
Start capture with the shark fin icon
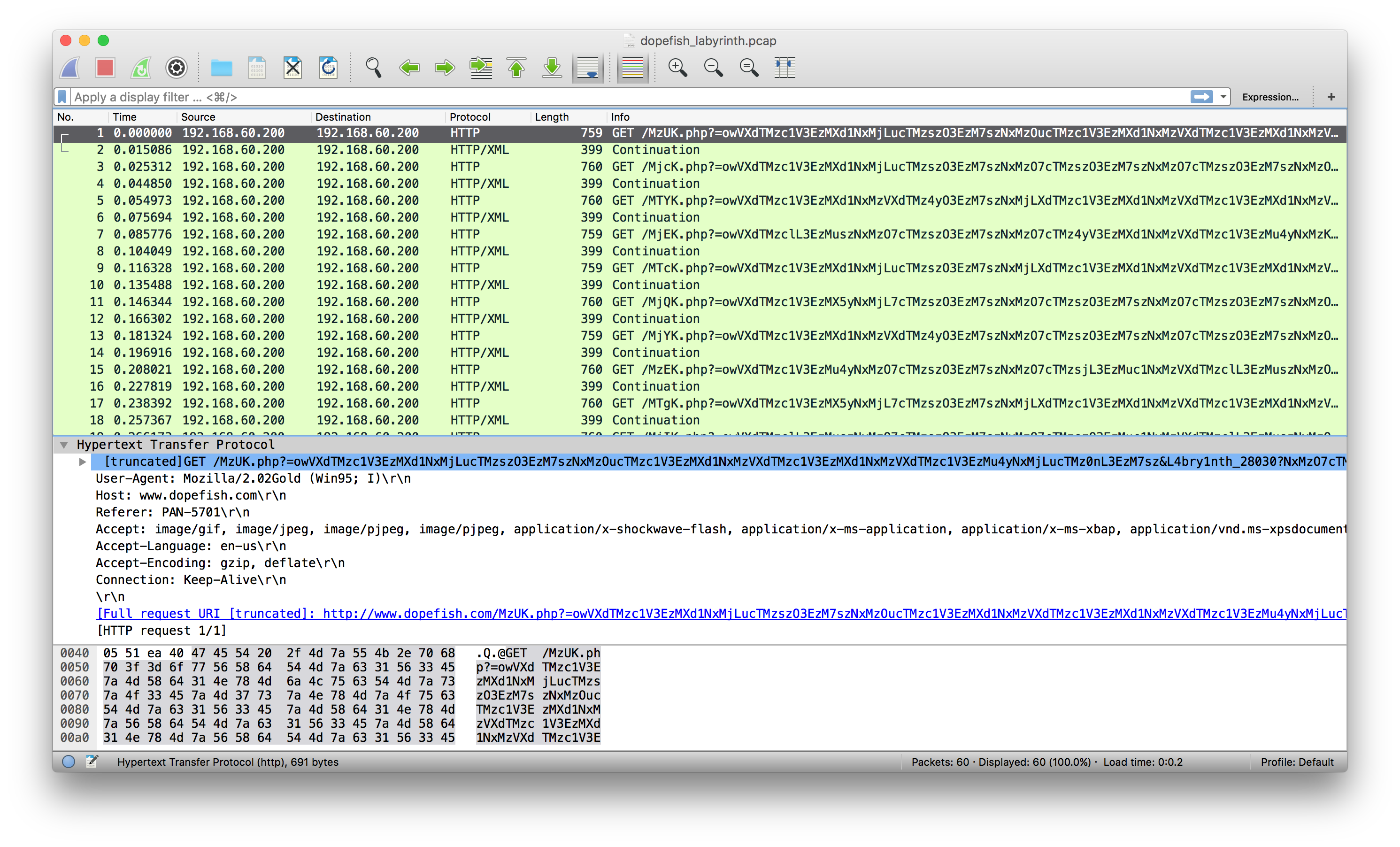click(70, 68)
